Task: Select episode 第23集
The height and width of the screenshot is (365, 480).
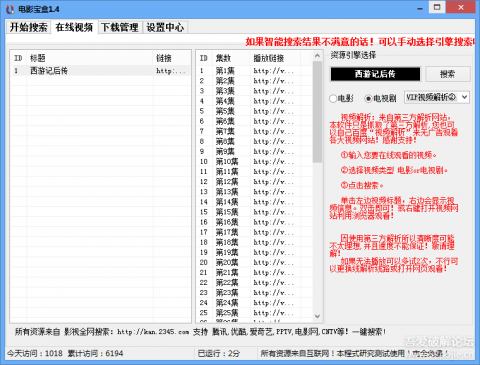Action: (x=255, y=293)
